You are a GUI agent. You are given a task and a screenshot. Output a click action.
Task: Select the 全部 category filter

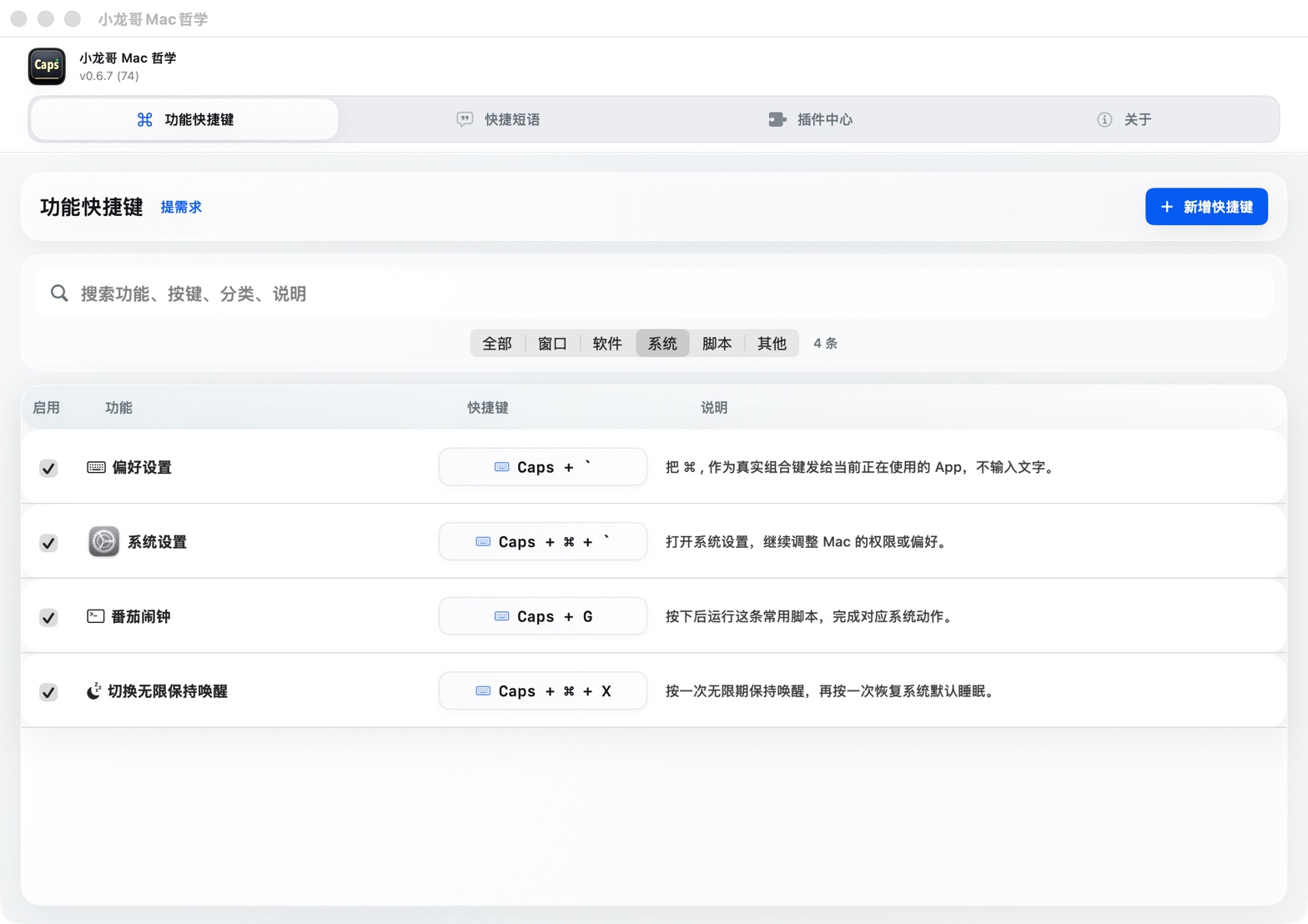point(497,344)
